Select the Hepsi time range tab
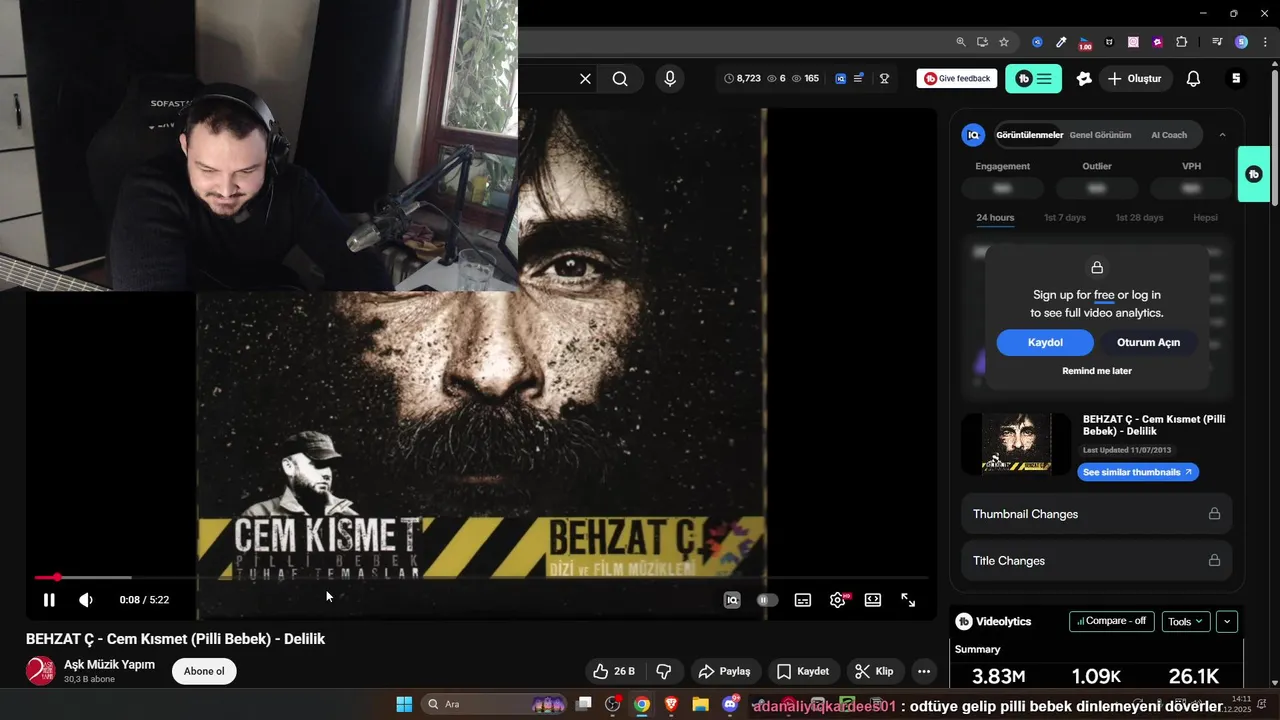This screenshot has height=720, width=1280. pos(1205,218)
